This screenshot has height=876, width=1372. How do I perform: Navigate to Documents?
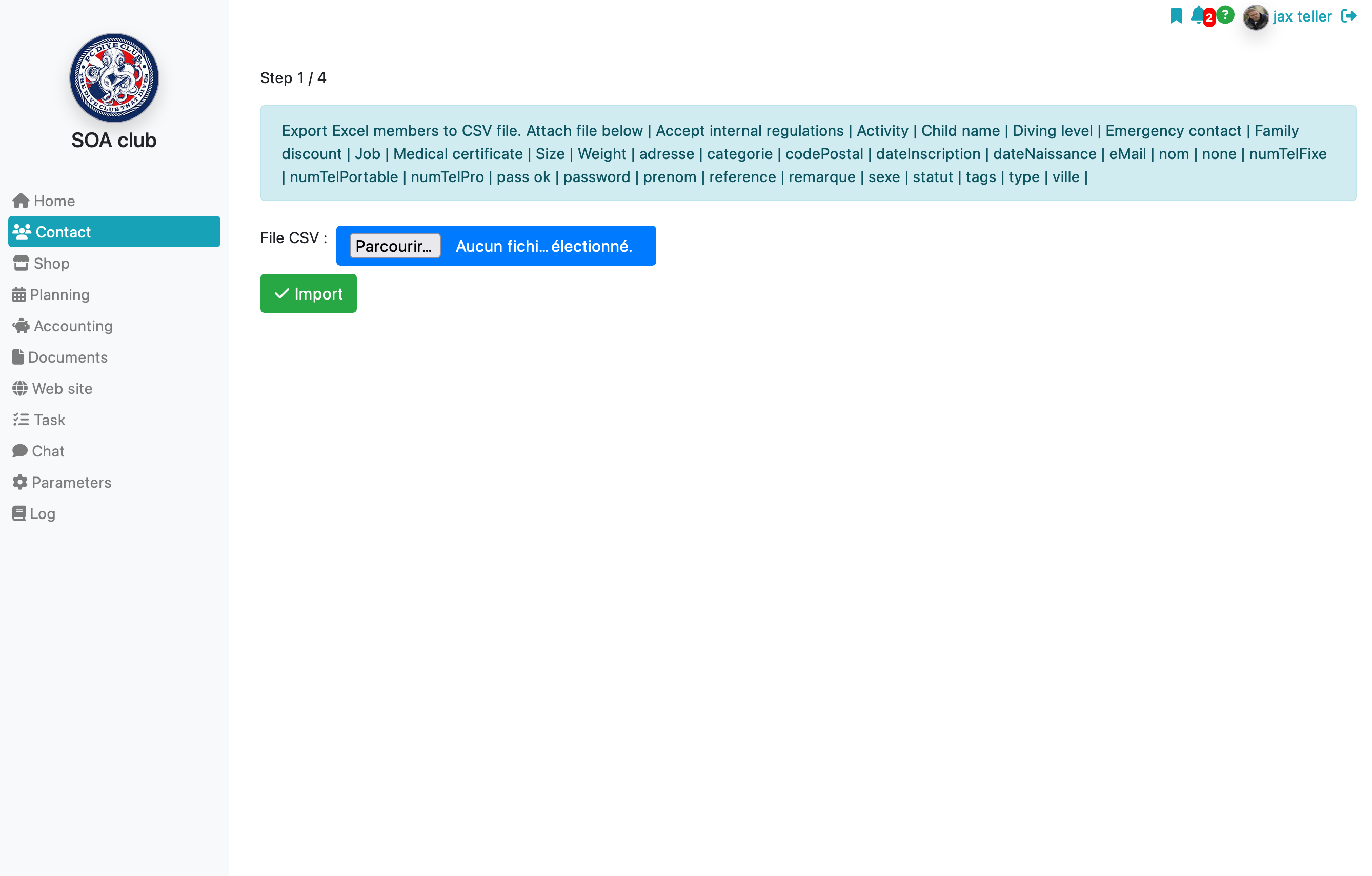114,357
